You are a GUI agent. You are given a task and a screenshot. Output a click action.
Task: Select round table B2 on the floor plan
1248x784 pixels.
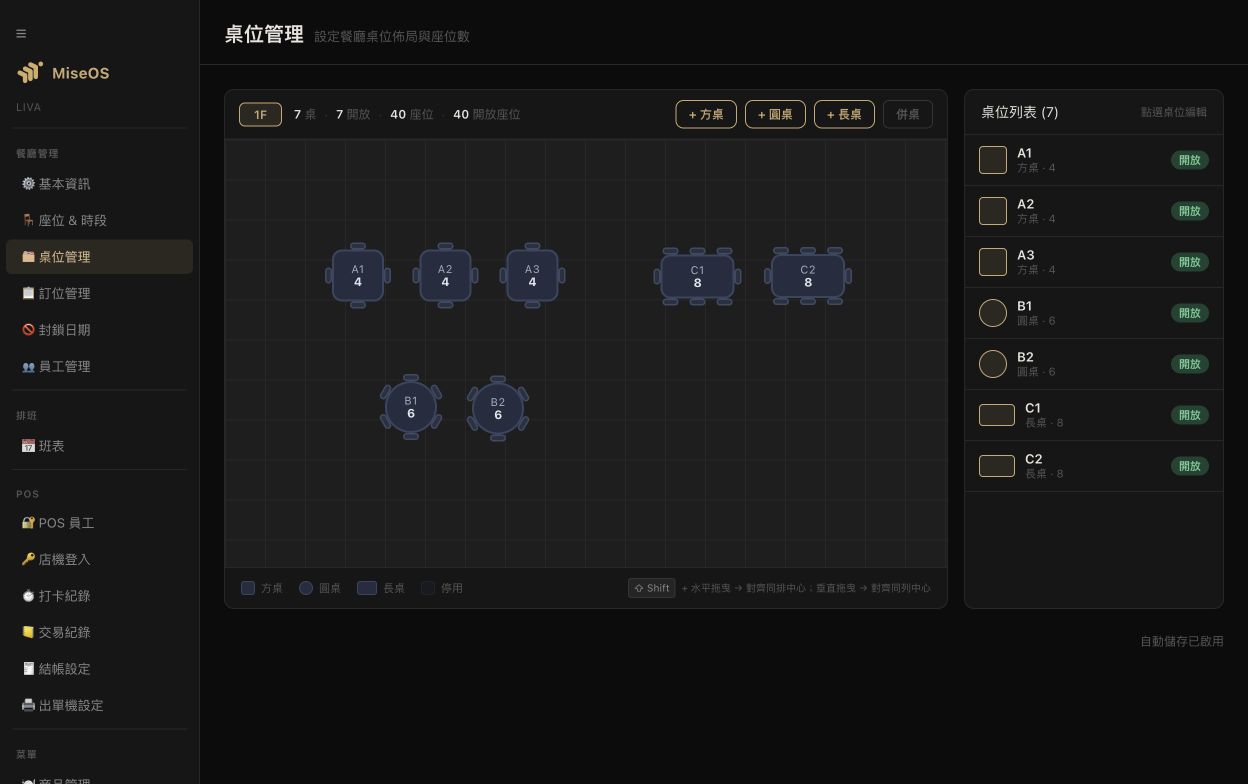(498, 408)
